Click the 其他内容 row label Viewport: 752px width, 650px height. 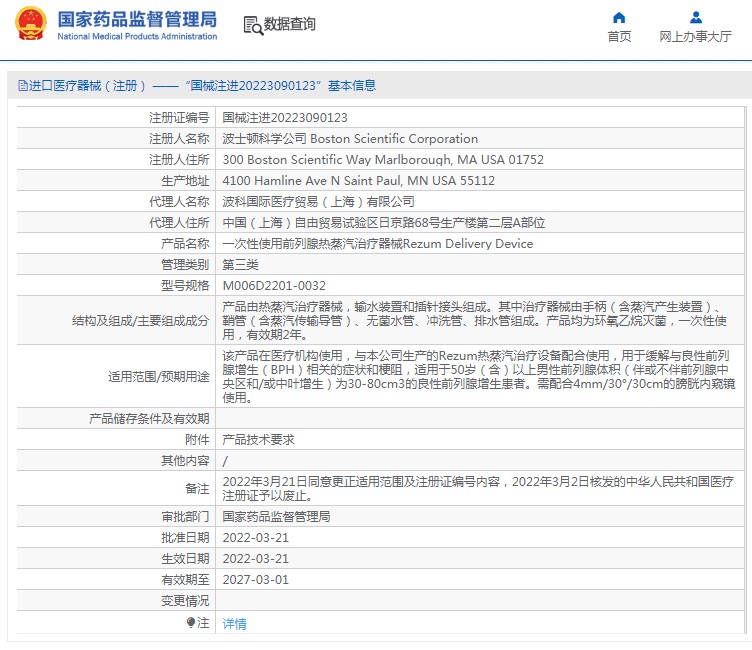pos(185,461)
